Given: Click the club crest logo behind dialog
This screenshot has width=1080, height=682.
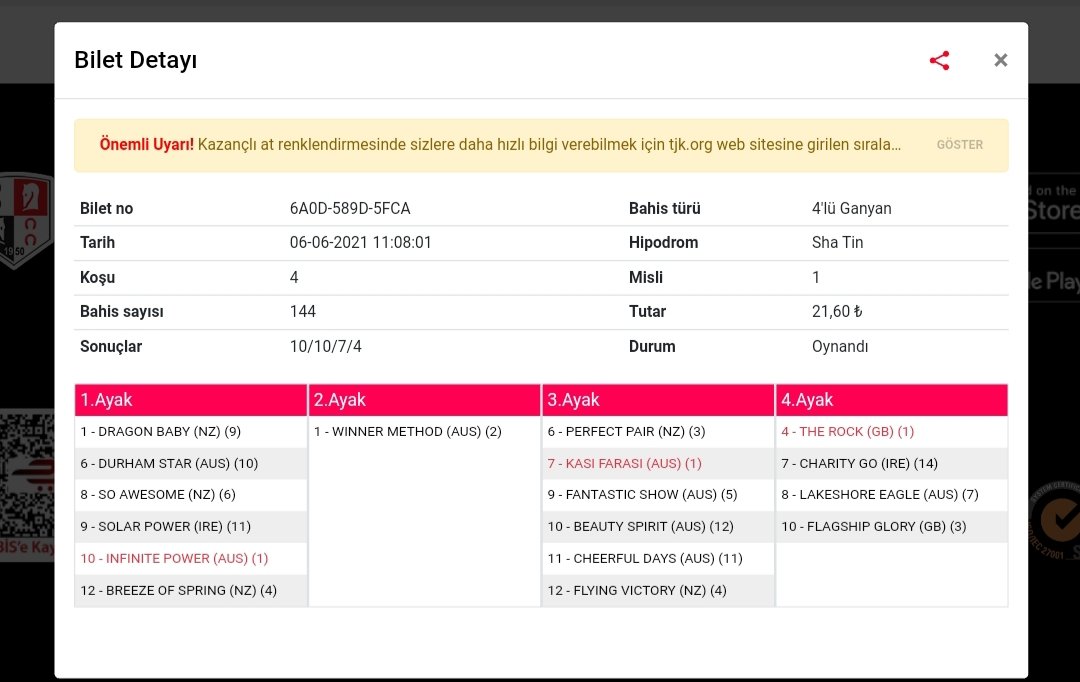Looking at the screenshot, I should coord(26,219).
